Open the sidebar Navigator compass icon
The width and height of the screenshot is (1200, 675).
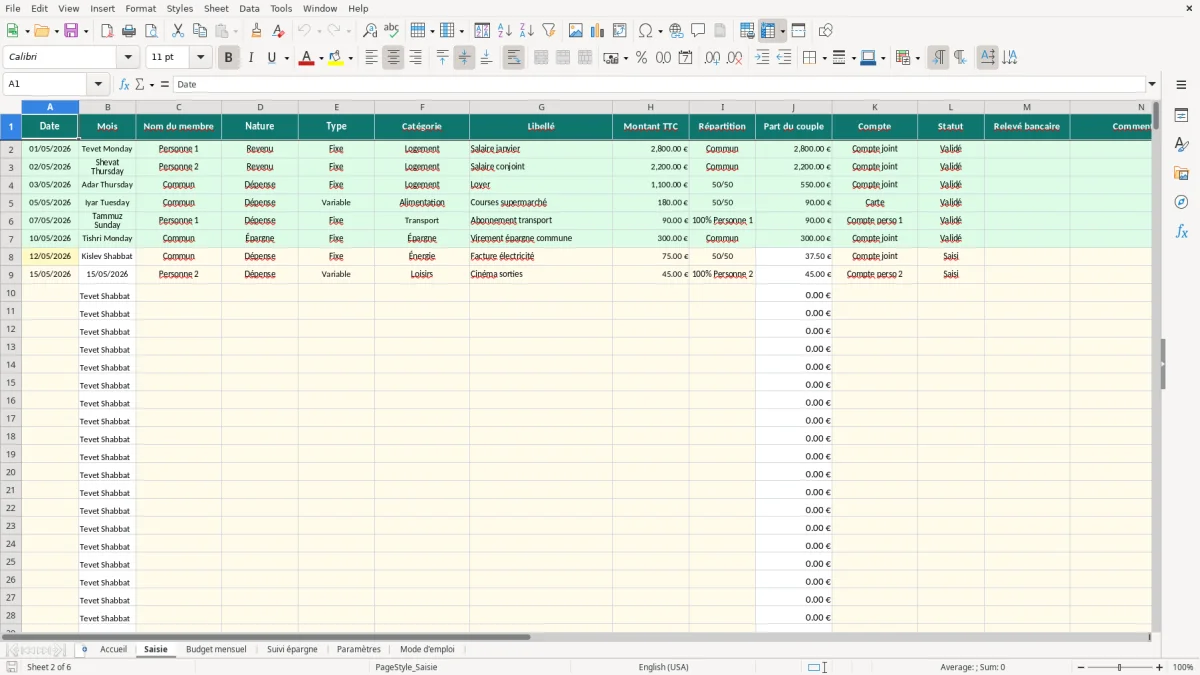click(x=1181, y=203)
